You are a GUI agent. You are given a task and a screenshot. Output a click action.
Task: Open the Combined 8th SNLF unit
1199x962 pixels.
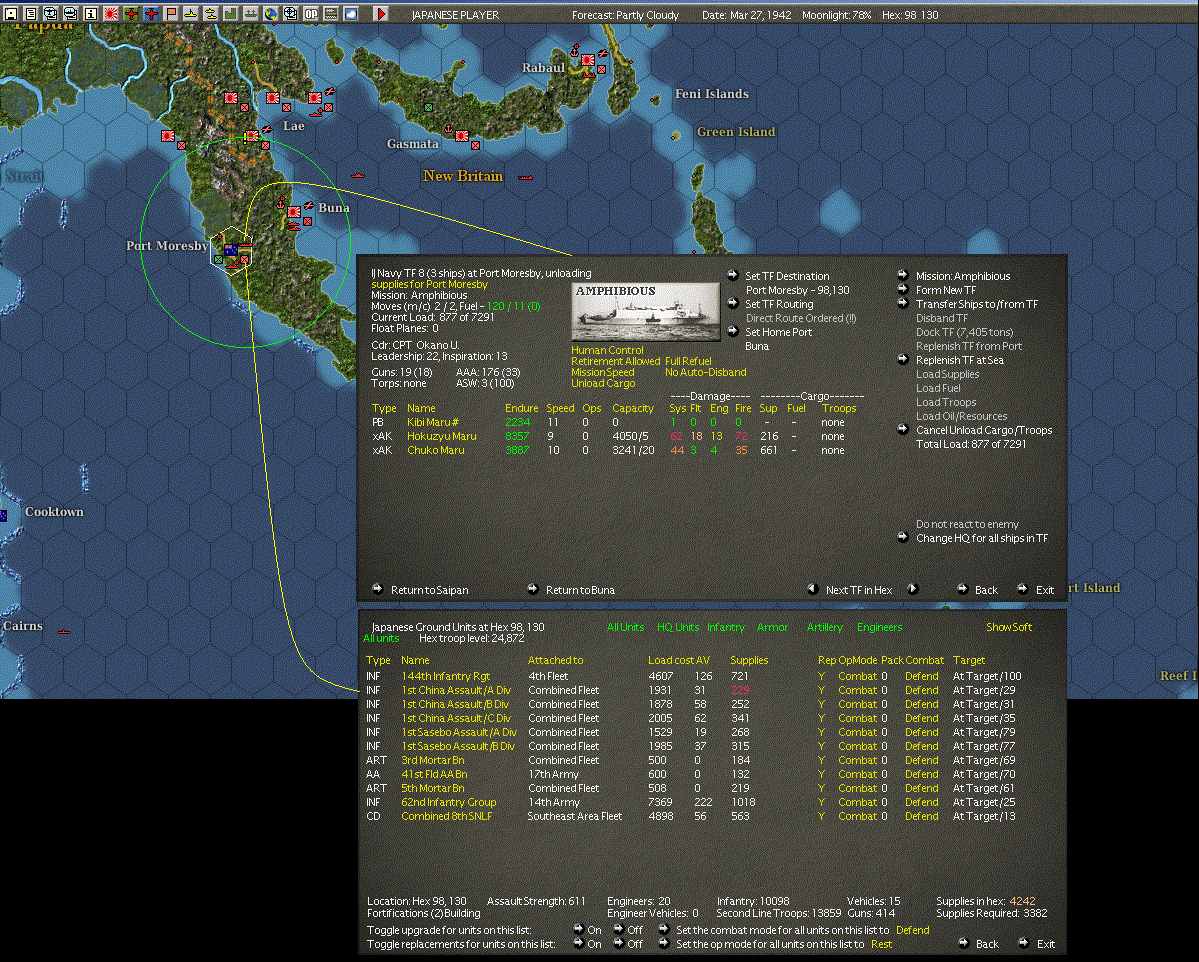447,816
